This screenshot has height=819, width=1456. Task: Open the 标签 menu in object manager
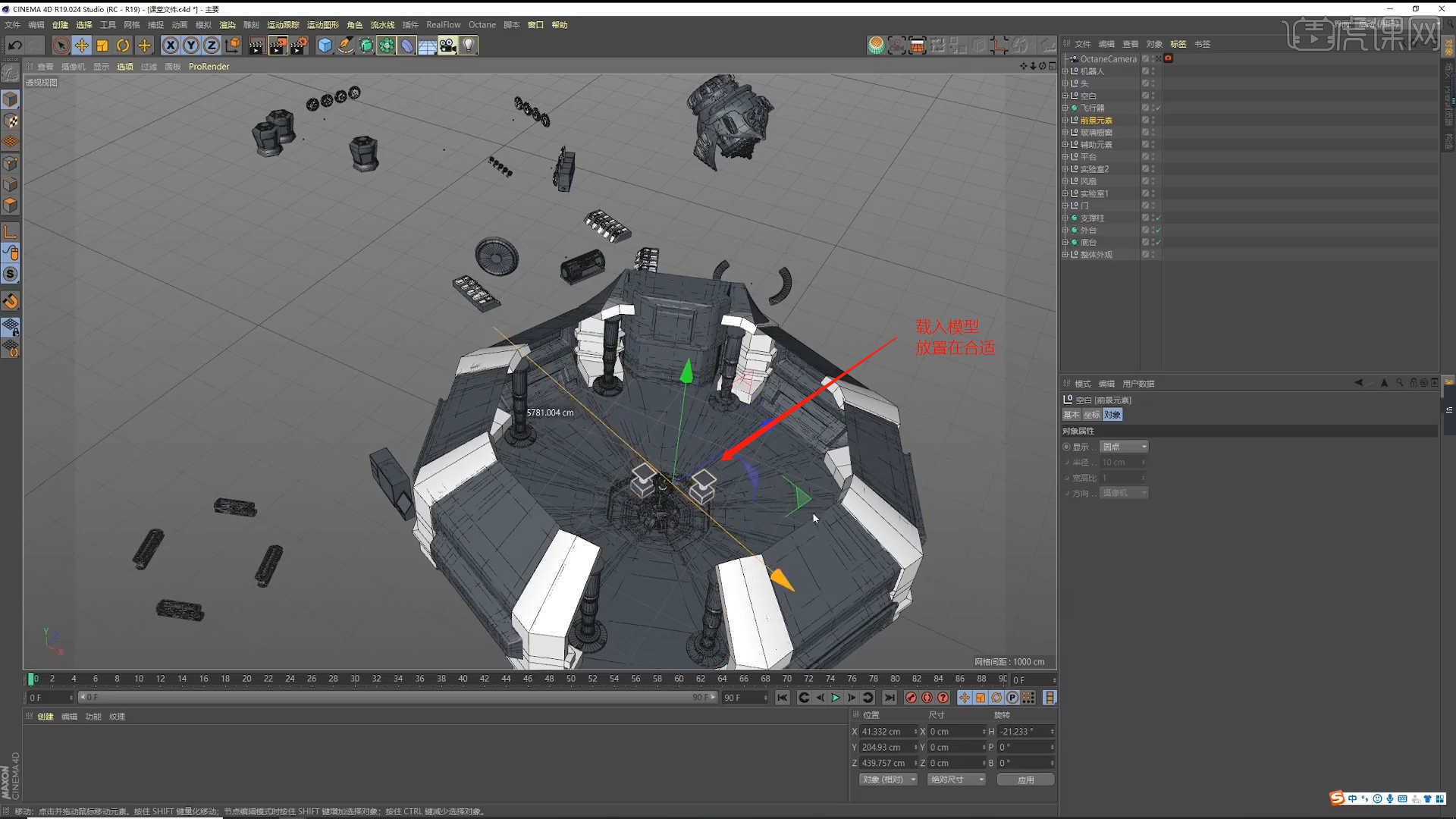pos(1178,44)
